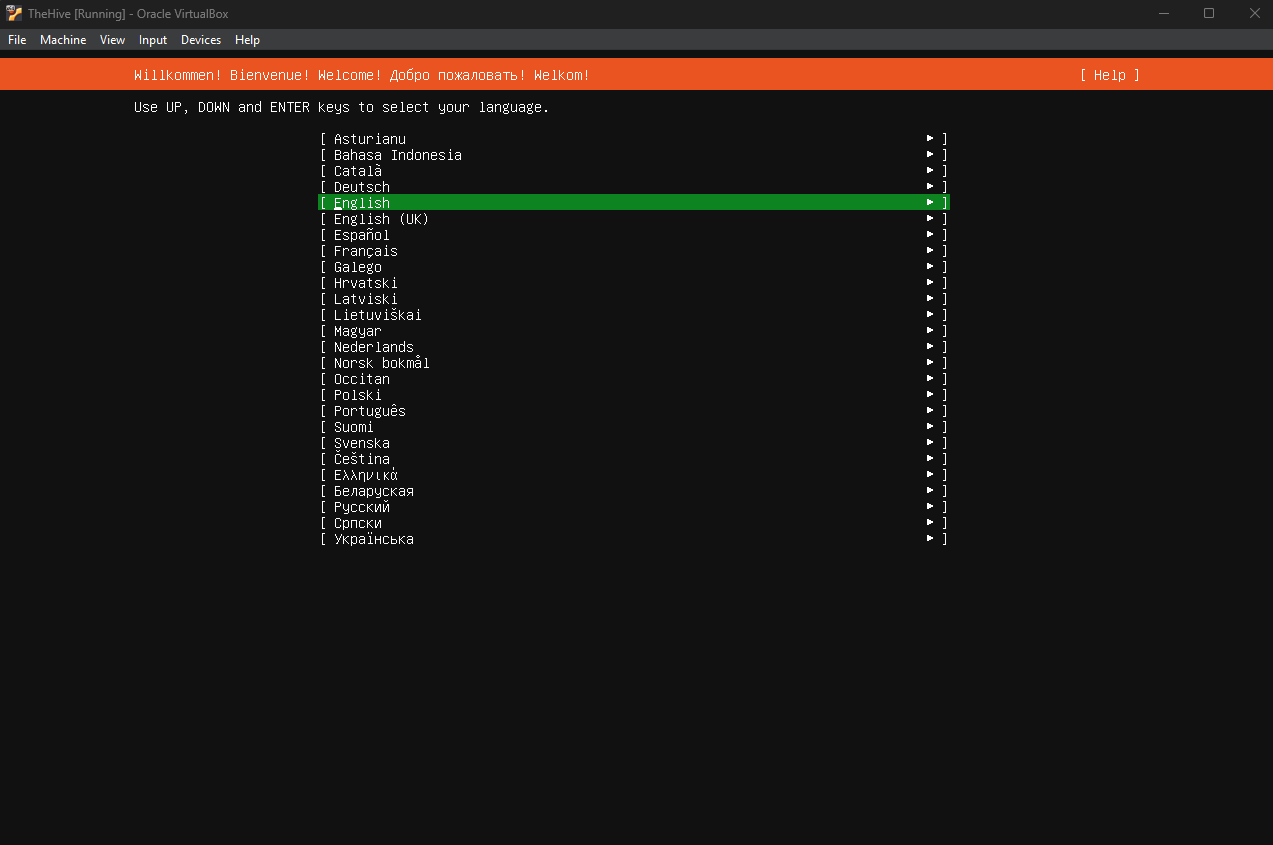Choose English (UK) from language list
Viewport: 1273px width, 845px height.
(x=381, y=219)
